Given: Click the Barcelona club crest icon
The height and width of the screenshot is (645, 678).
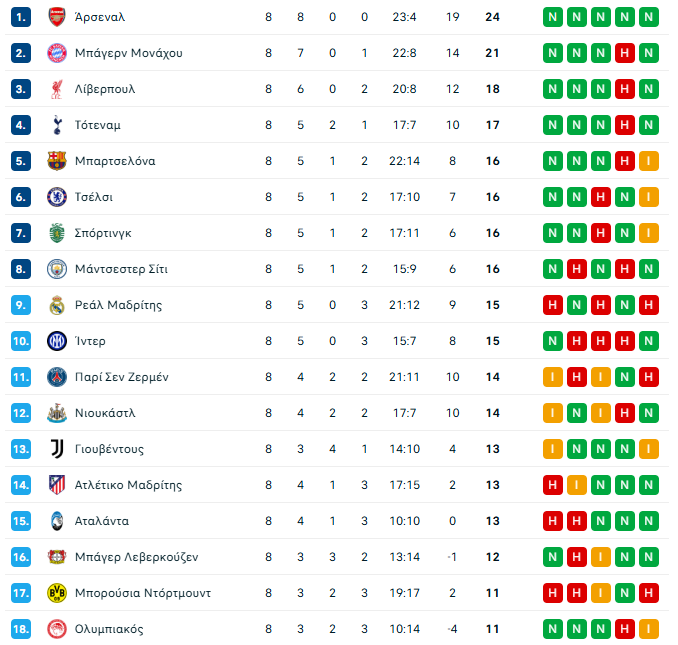Looking at the screenshot, I should click(x=56, y=161).
